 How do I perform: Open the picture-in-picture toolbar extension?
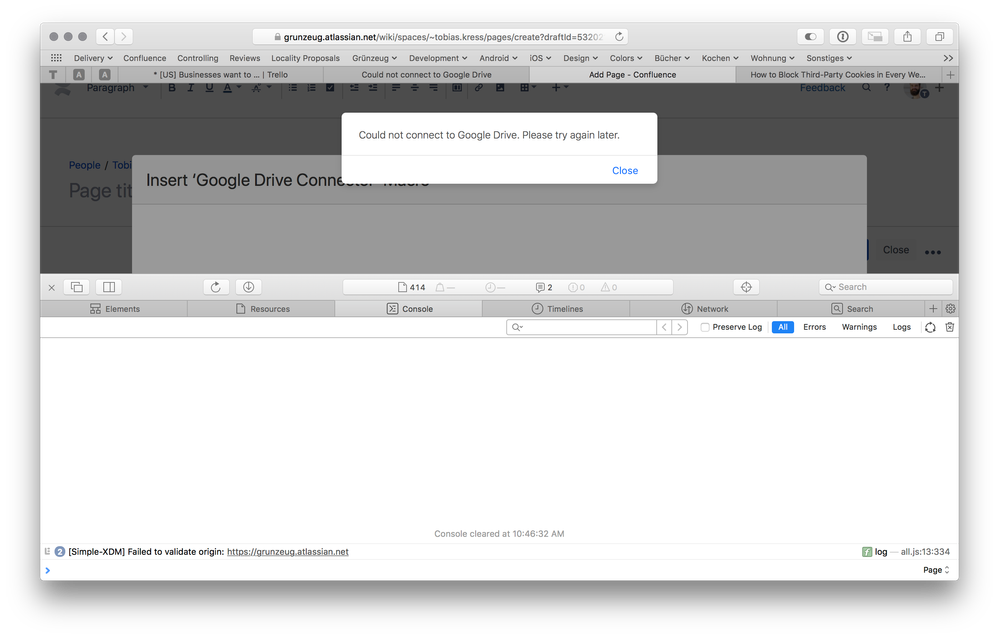[x=875, y=37]
